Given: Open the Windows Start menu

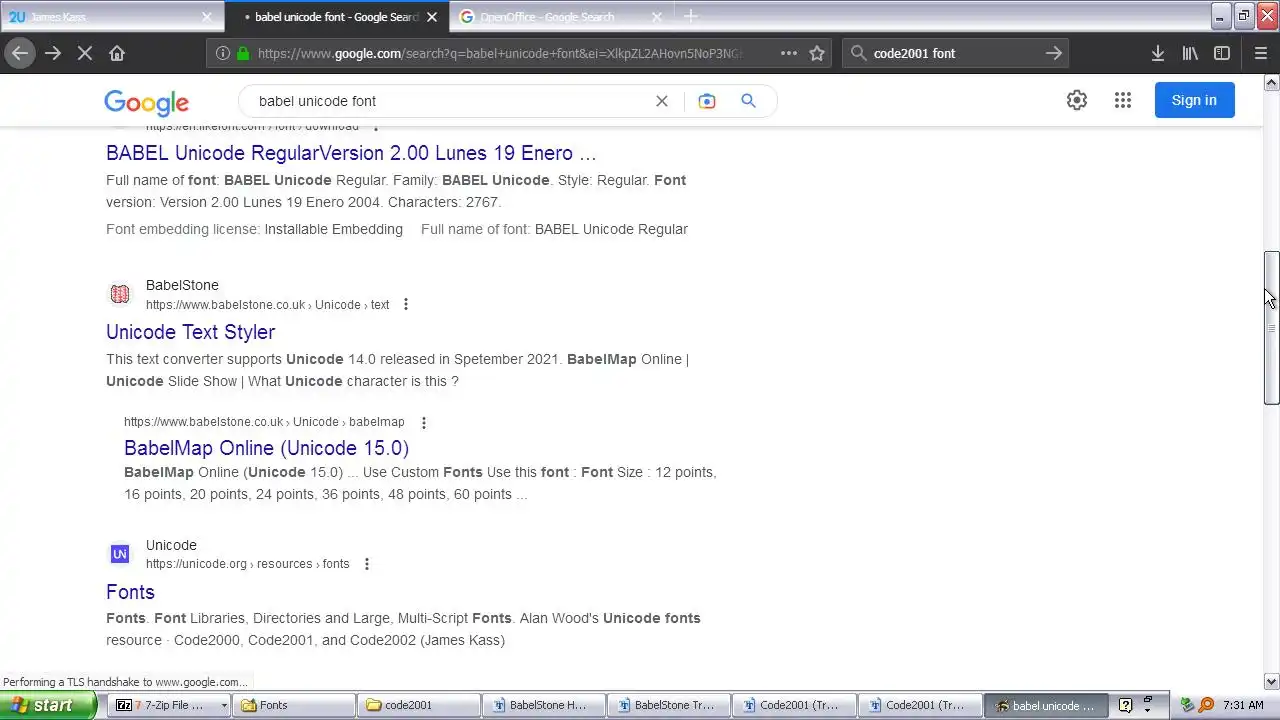Looking at the screenshot, I should coord(48,706).
